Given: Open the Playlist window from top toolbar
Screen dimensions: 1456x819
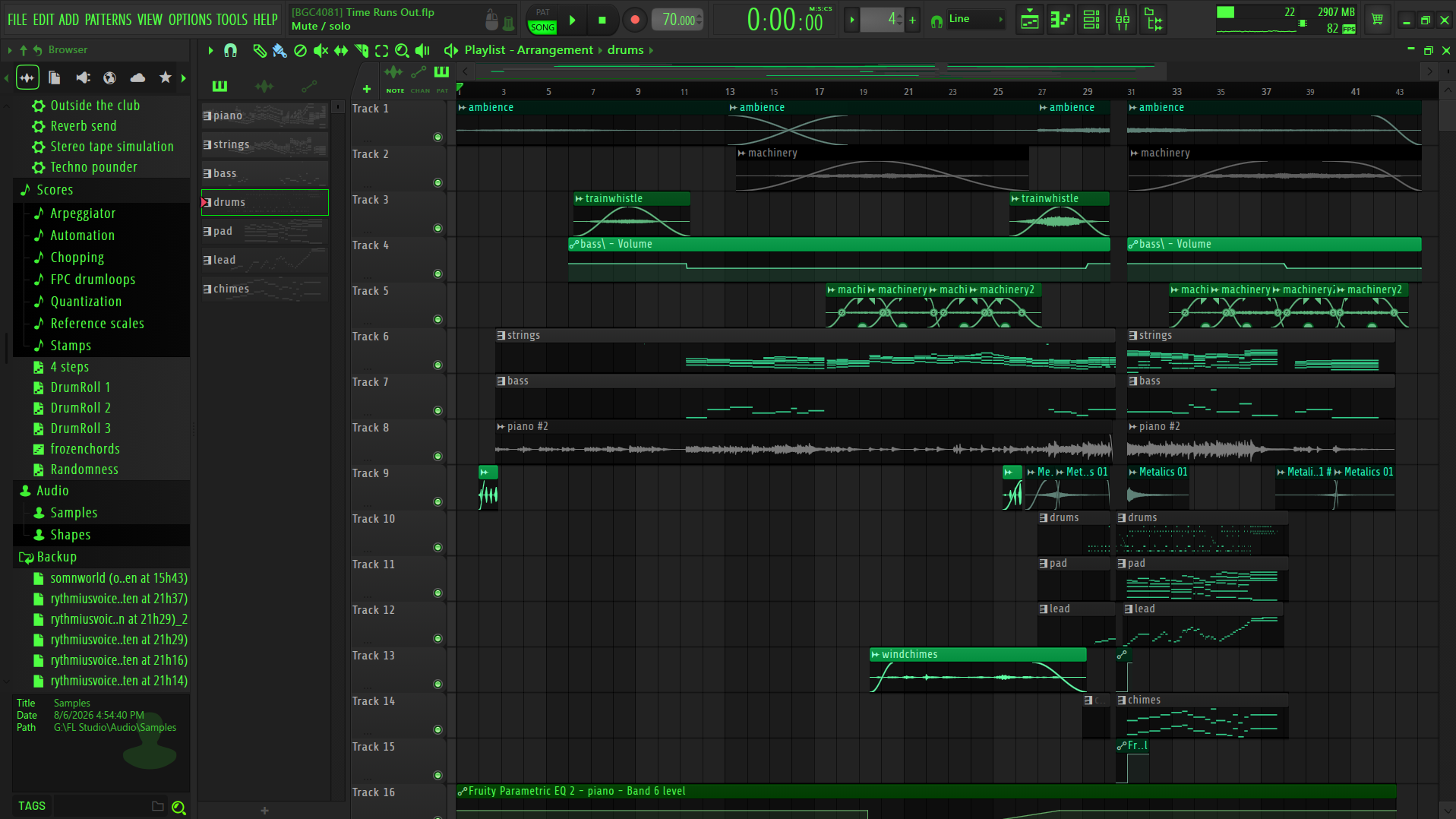Looking at the screenshot, I should tap(1030, 21).
